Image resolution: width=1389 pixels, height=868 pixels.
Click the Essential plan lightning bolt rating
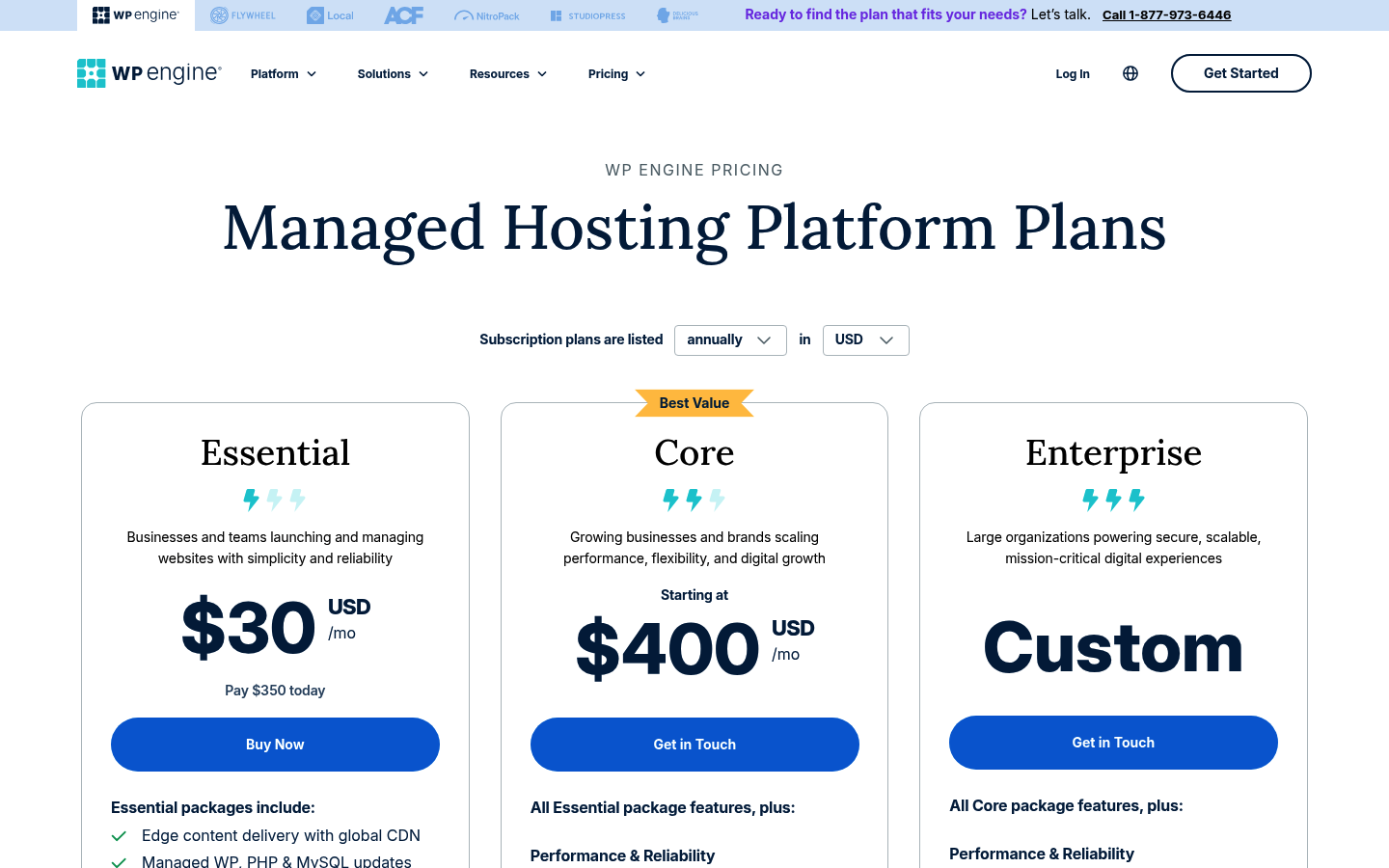[275, 500]
